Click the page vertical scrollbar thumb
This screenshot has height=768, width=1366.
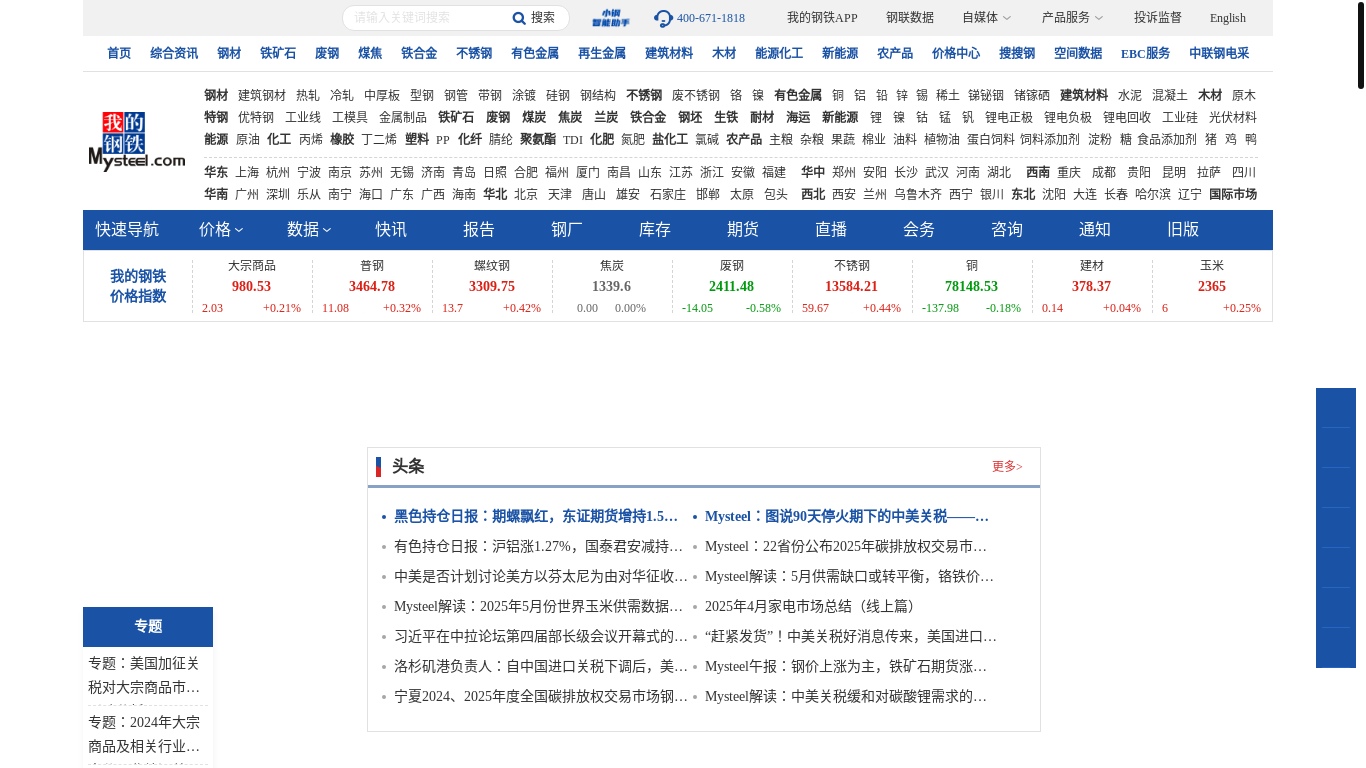[1361, 44]
